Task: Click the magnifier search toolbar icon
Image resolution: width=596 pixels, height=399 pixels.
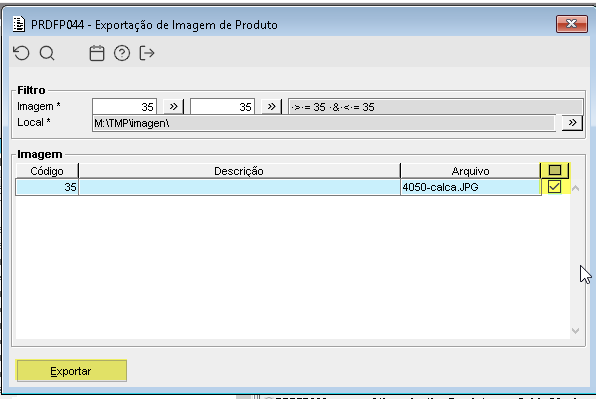Action: click(x=47, y=53)
